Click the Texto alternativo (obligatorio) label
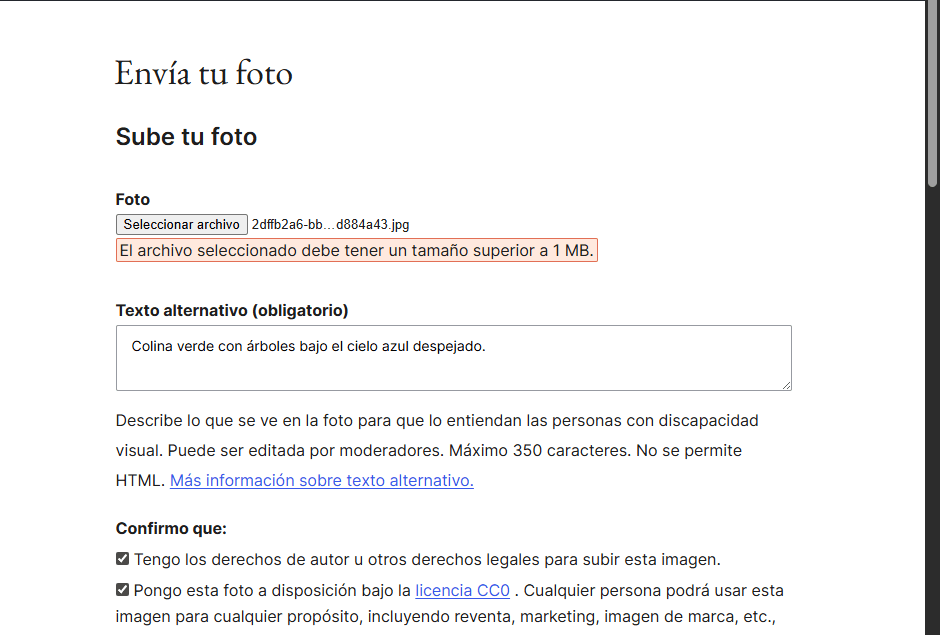This screenshot has height=635, width=940. (232, 311)
